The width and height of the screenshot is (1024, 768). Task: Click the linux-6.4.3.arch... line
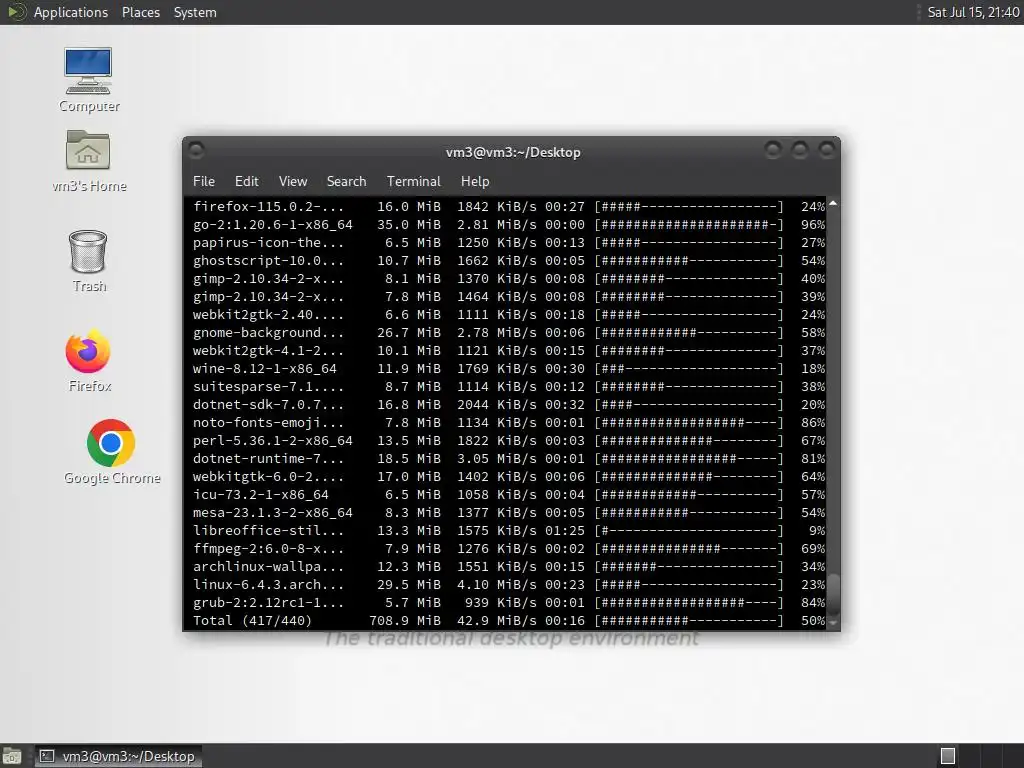tap(509, 584)
